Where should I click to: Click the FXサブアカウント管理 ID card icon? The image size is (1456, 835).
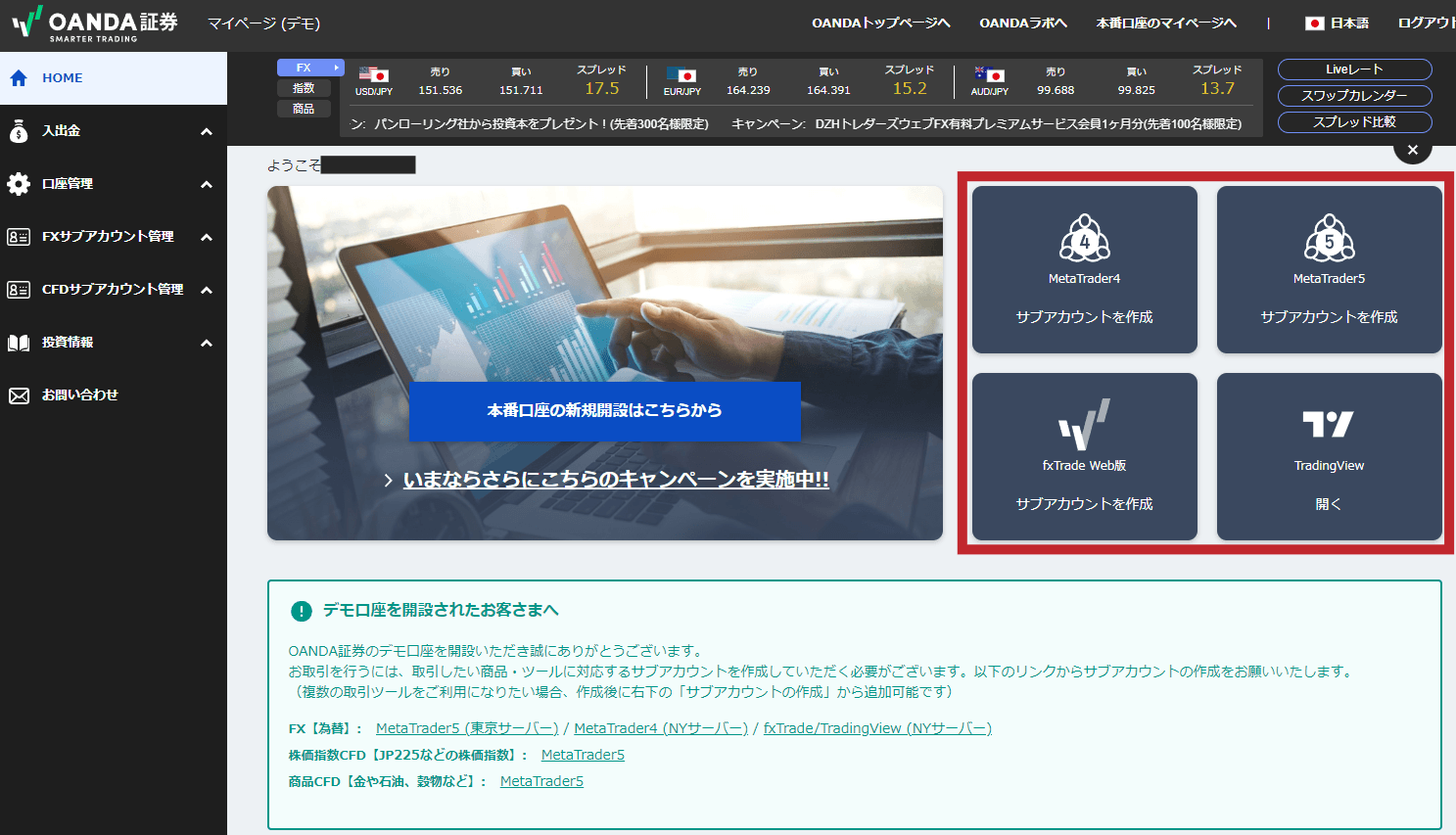tap(18, 236)
